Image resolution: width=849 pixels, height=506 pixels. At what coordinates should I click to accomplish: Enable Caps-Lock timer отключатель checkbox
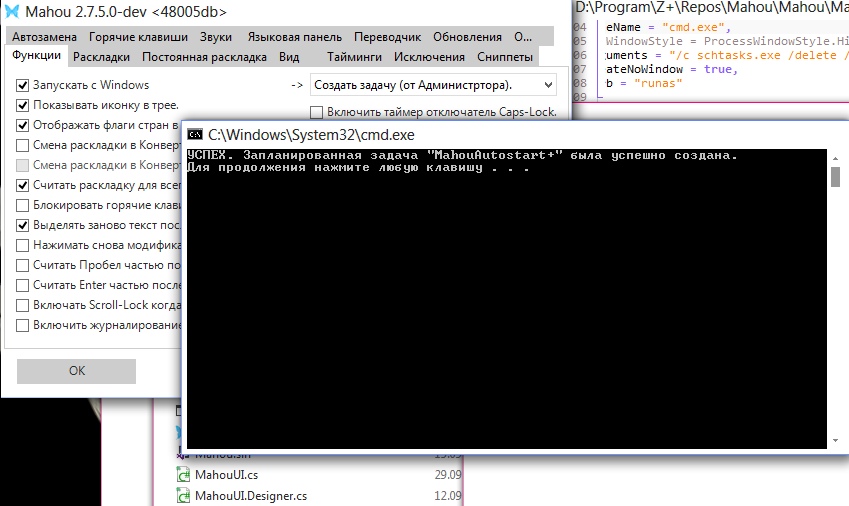click(x=316, y=112)
